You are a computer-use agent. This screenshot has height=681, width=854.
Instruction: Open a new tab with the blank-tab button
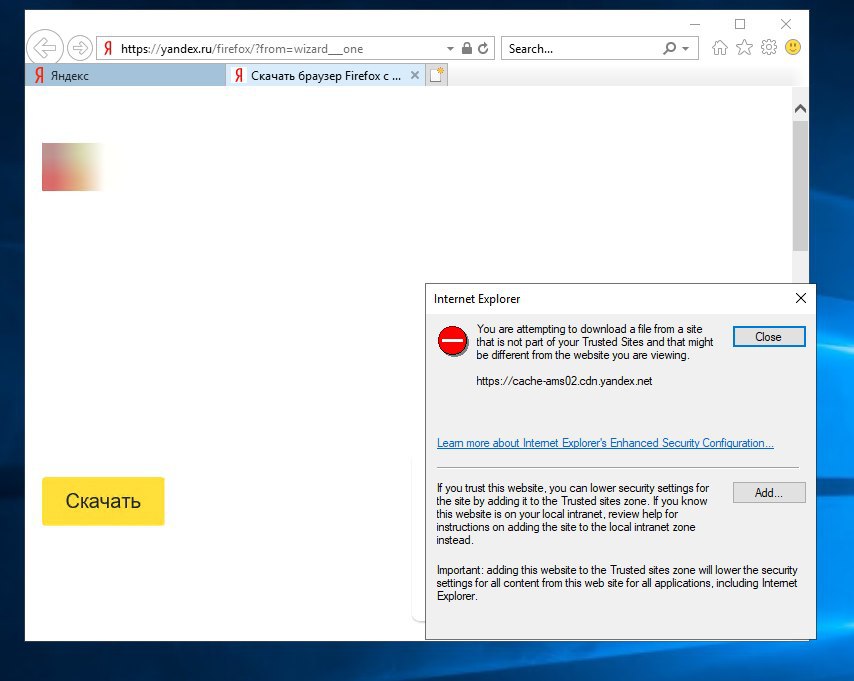[437, 75]
